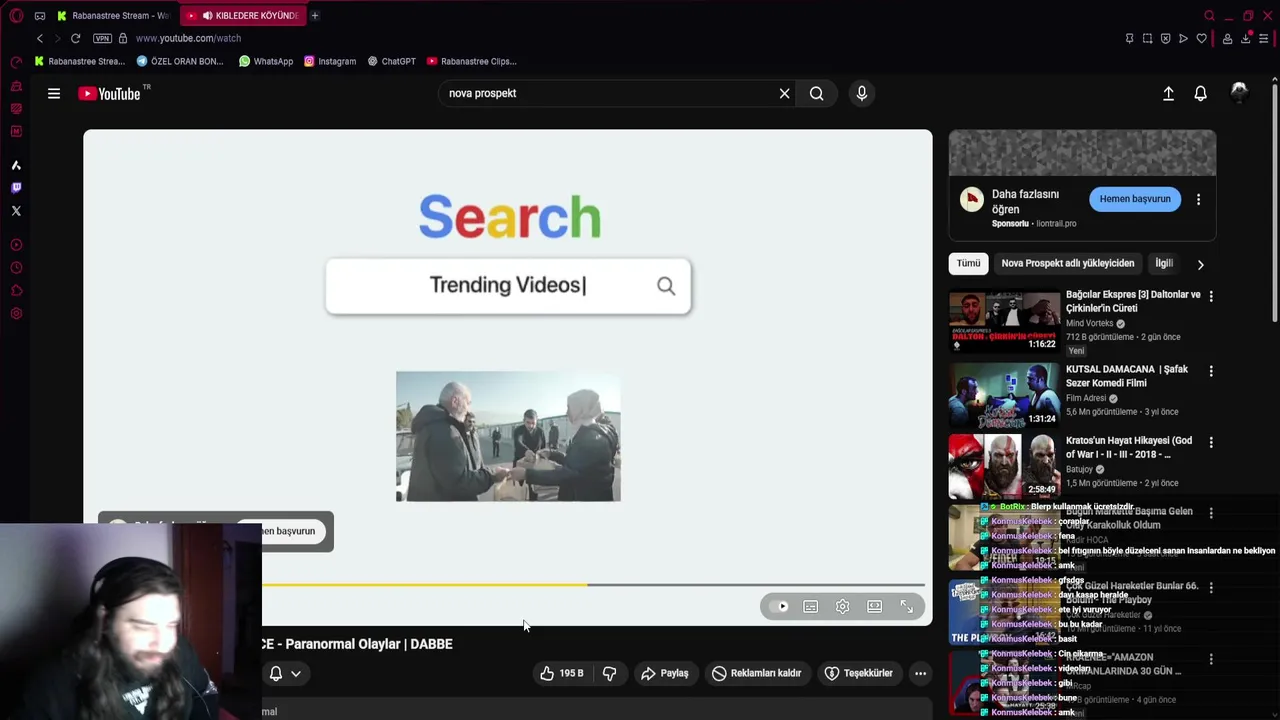Open History clock icon in sidebar

tap(16, 268)
